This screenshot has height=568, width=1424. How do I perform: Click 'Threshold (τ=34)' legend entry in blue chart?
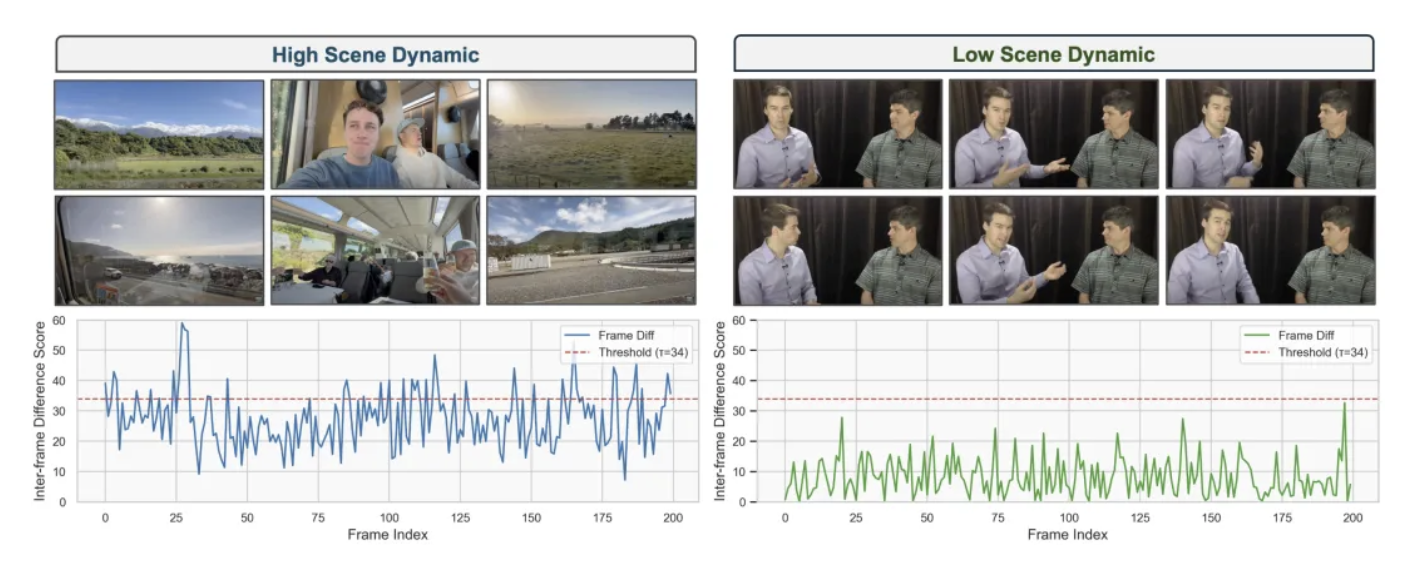coord(628,352)
